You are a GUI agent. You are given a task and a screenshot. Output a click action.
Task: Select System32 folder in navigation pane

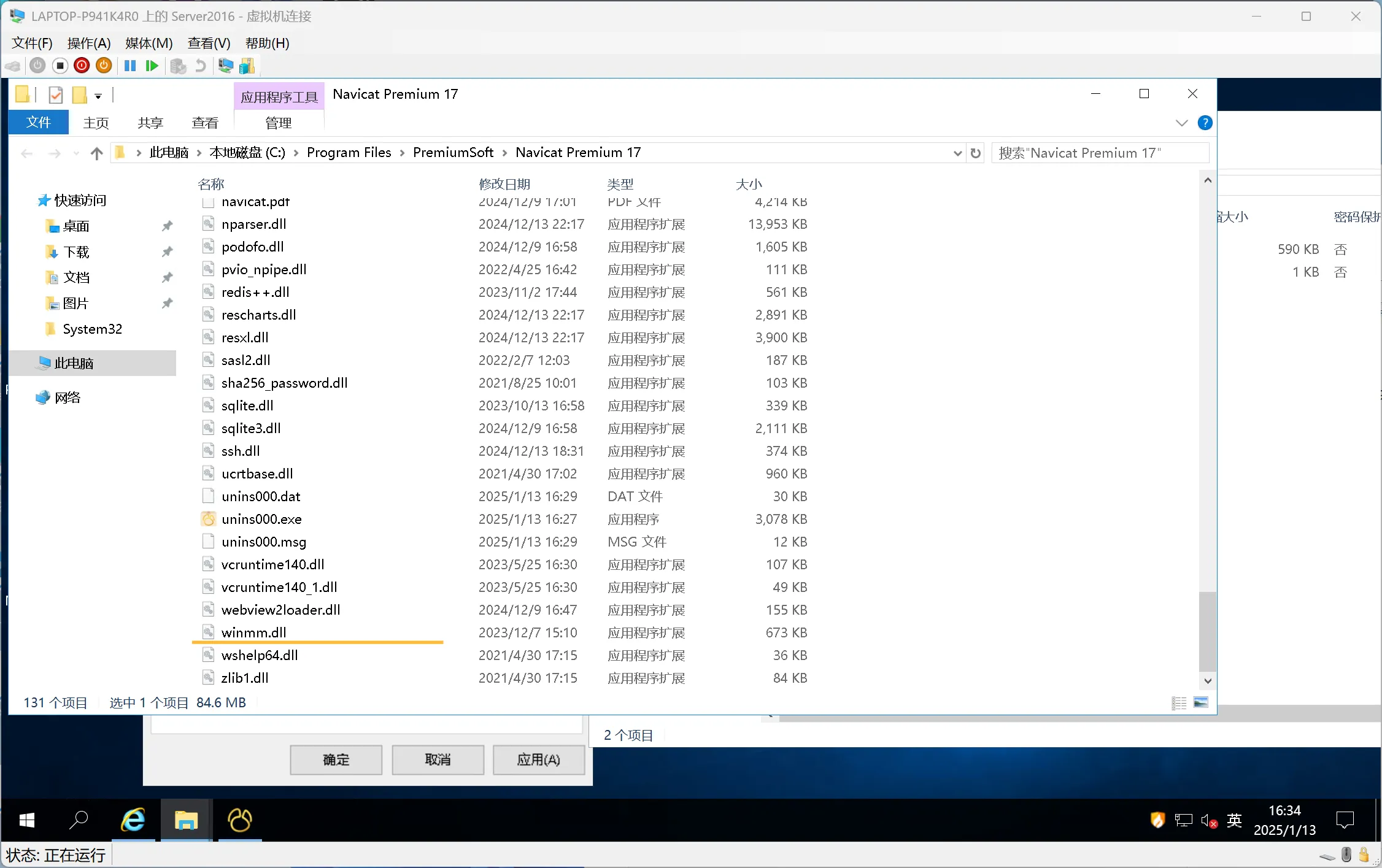pos(92,329)
